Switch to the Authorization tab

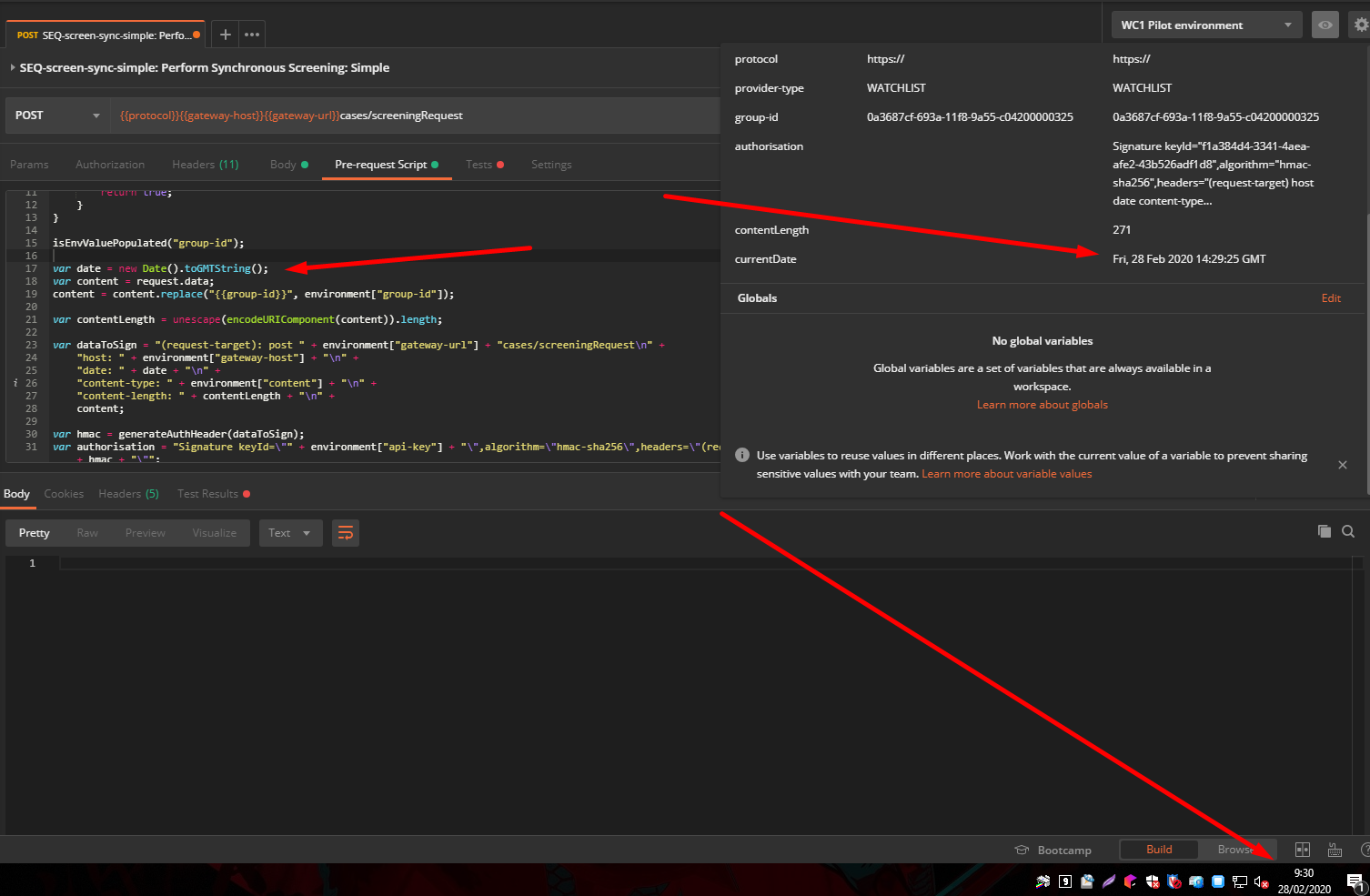pos(110,165)
